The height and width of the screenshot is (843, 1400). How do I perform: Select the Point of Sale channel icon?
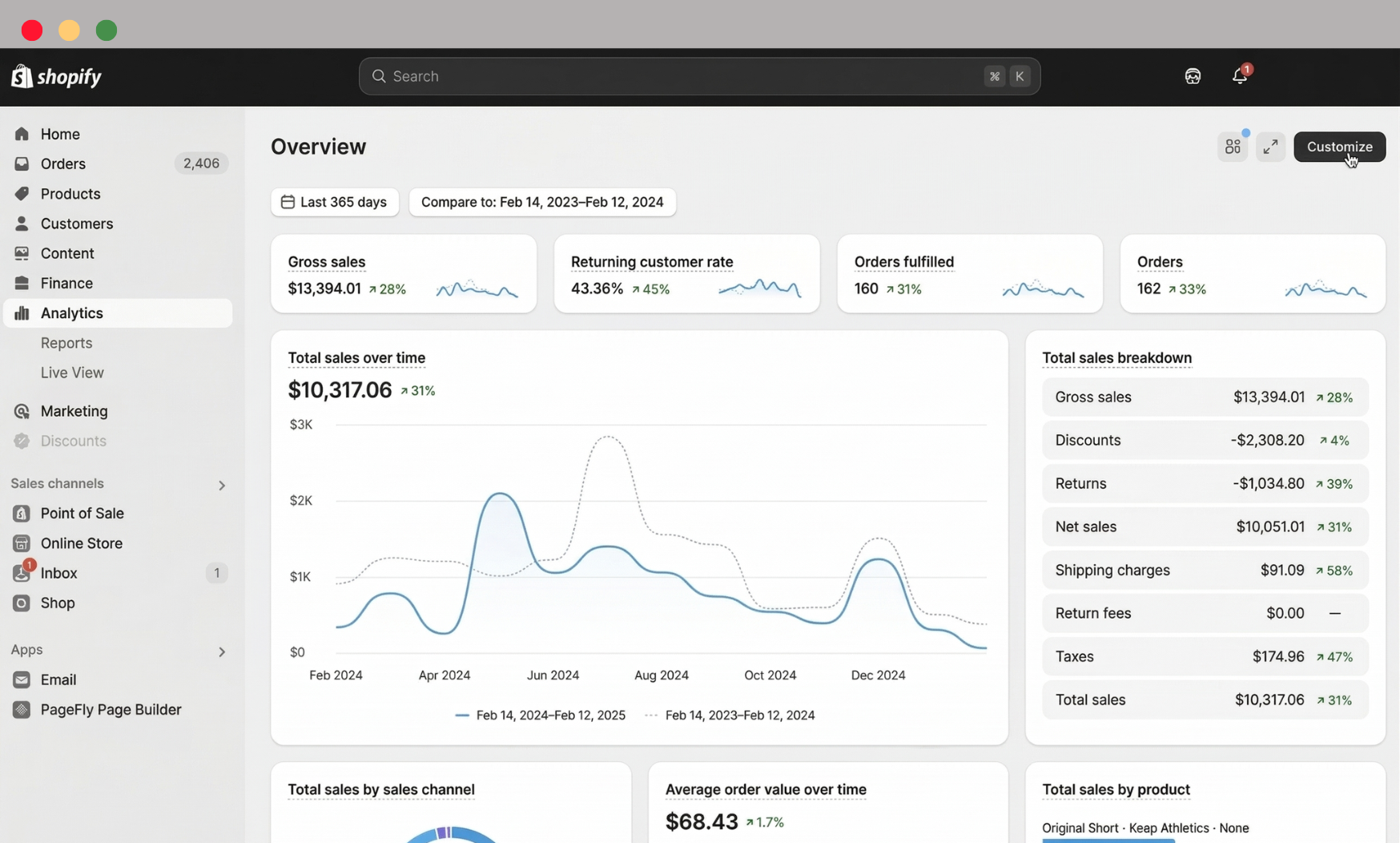click(x=22, y=513)
